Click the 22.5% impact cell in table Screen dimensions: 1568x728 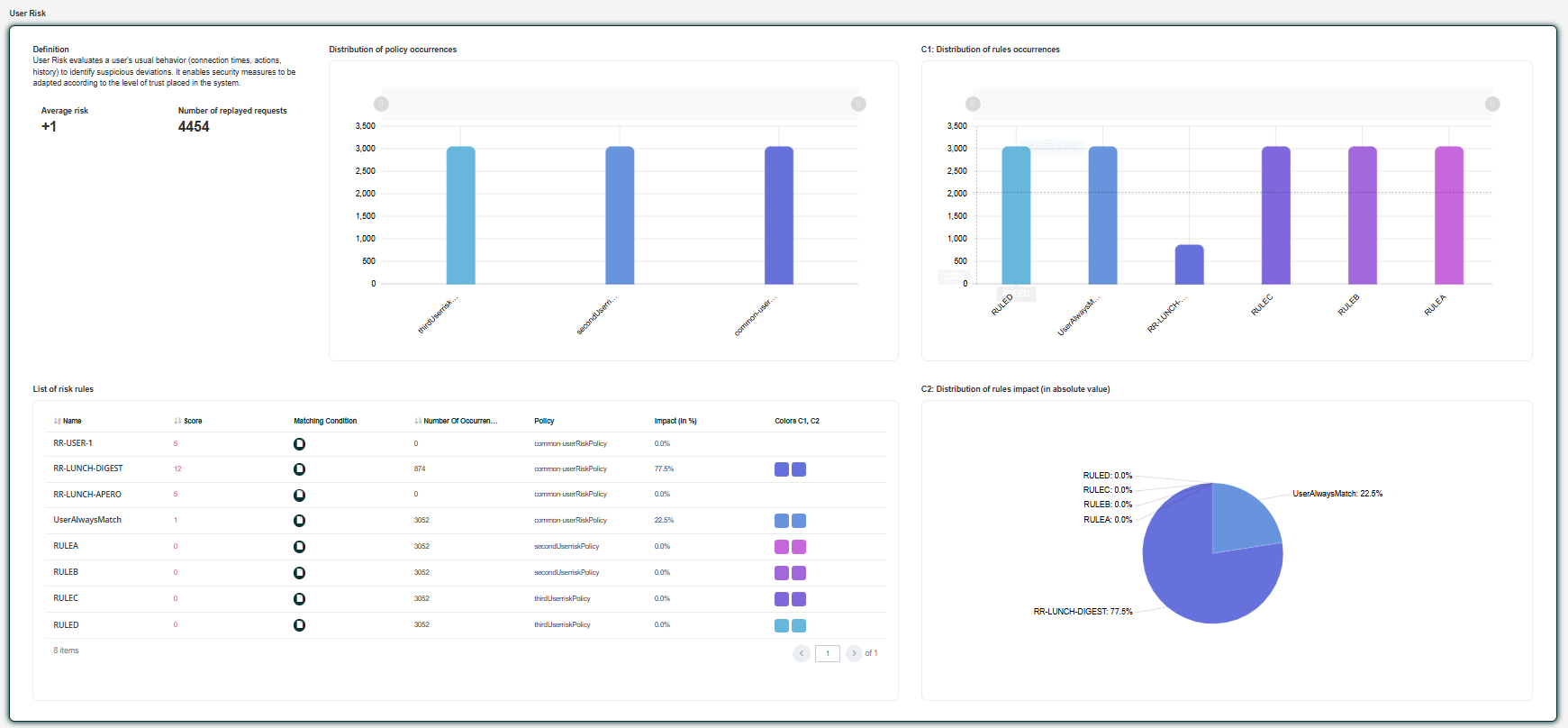pyautogui.click(x=665, y=520)
